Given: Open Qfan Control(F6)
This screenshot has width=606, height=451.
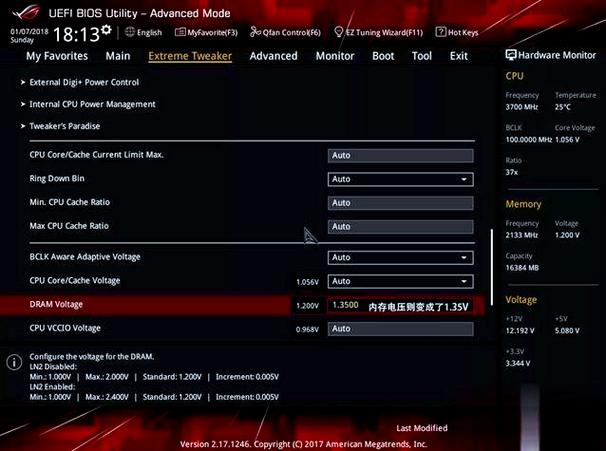Looking at the screenshot, I should coord(286,32).
